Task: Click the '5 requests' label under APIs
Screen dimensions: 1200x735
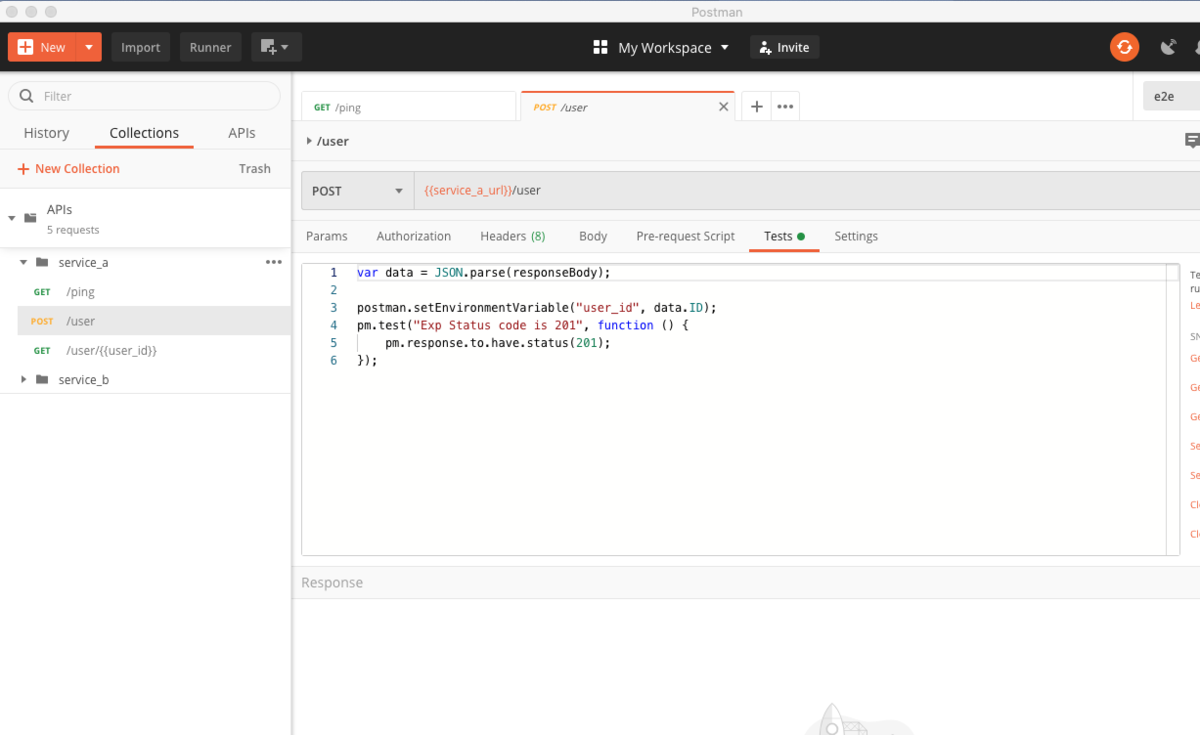Action: 73,230
